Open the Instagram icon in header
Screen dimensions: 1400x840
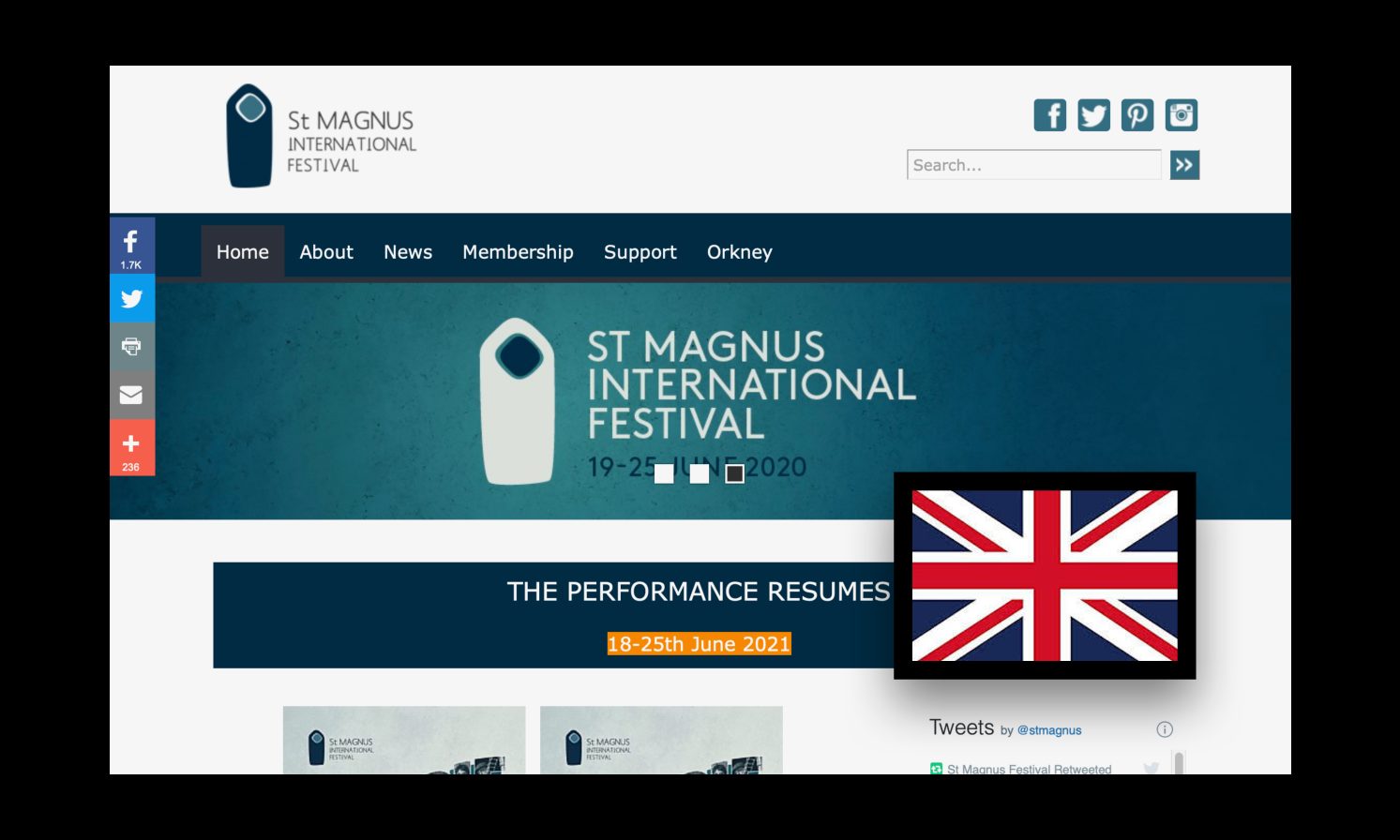[1182, 115]
